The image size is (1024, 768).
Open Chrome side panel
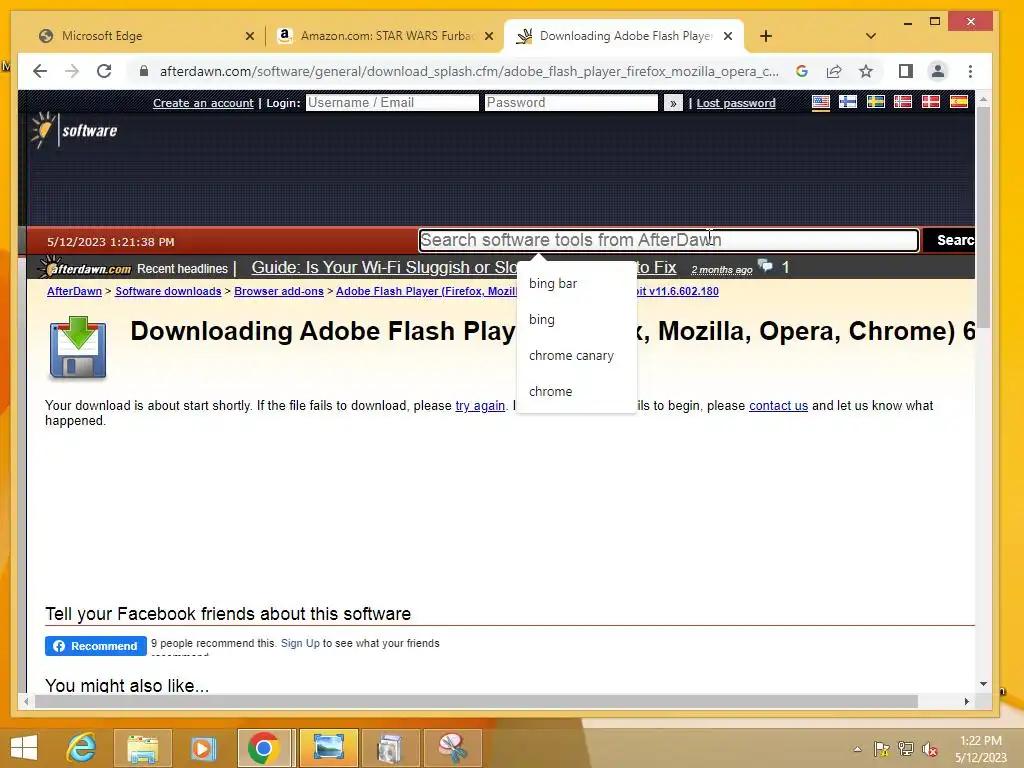tap(906, 71)
